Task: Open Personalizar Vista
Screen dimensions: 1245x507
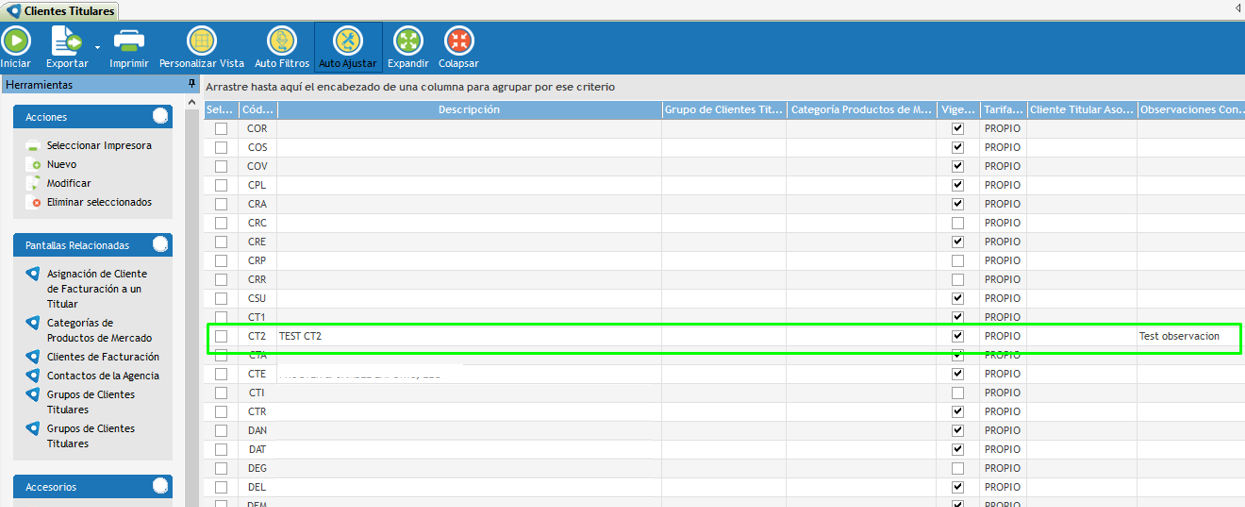Action: click(202, 41)
